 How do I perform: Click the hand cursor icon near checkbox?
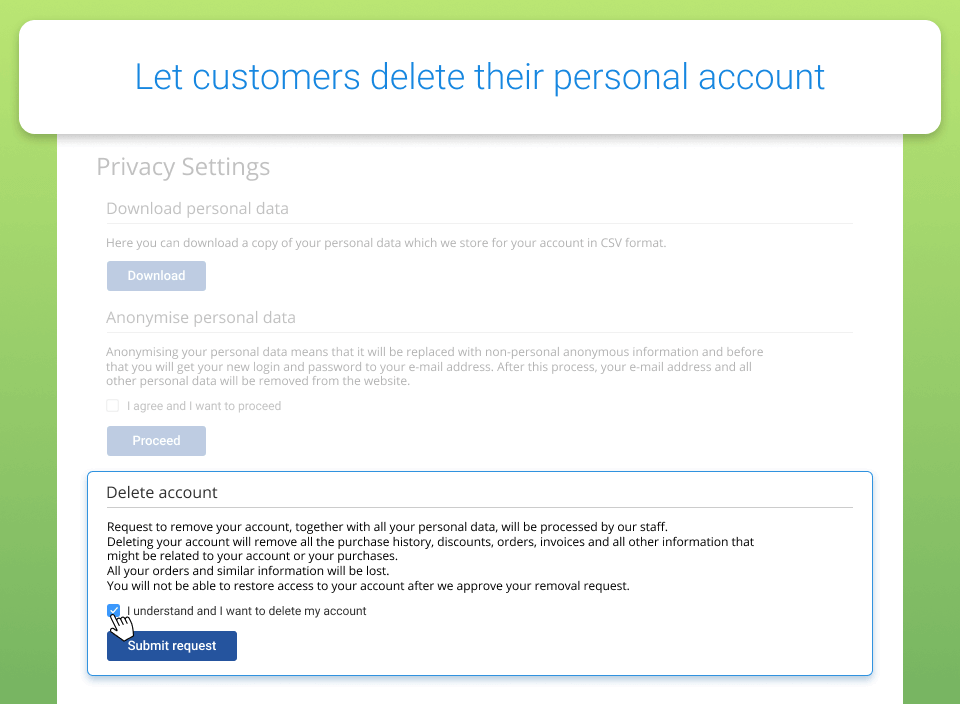[121, 625]
